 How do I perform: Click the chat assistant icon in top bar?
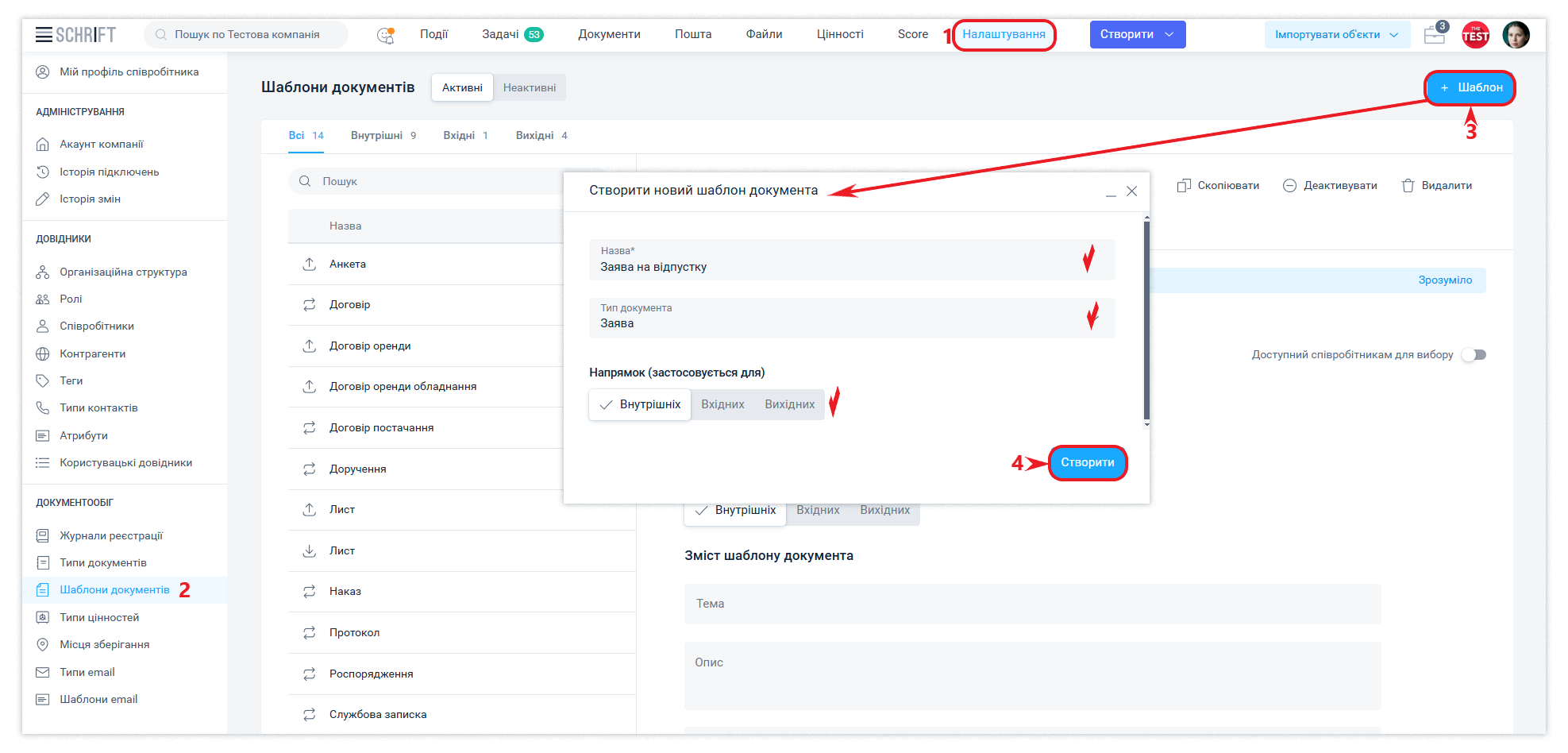click(385, 35)
